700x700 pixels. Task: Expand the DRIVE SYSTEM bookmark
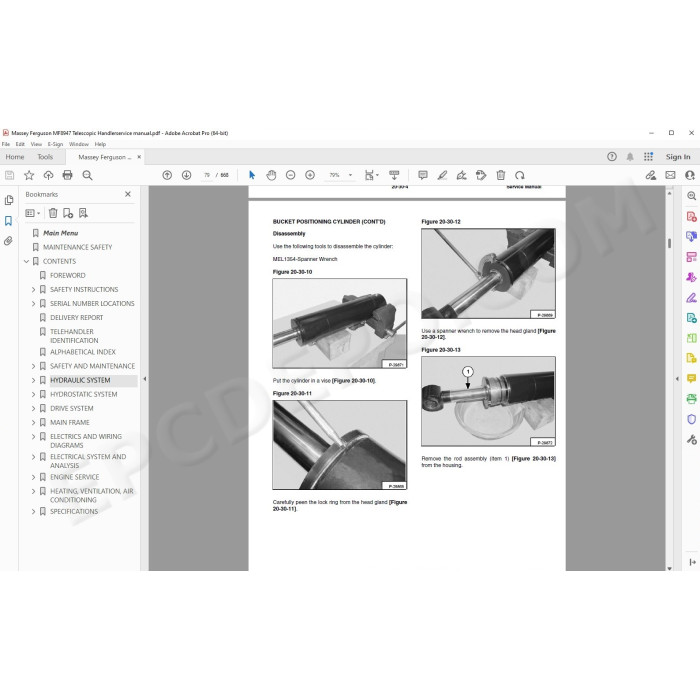click(x=33, y=408)
